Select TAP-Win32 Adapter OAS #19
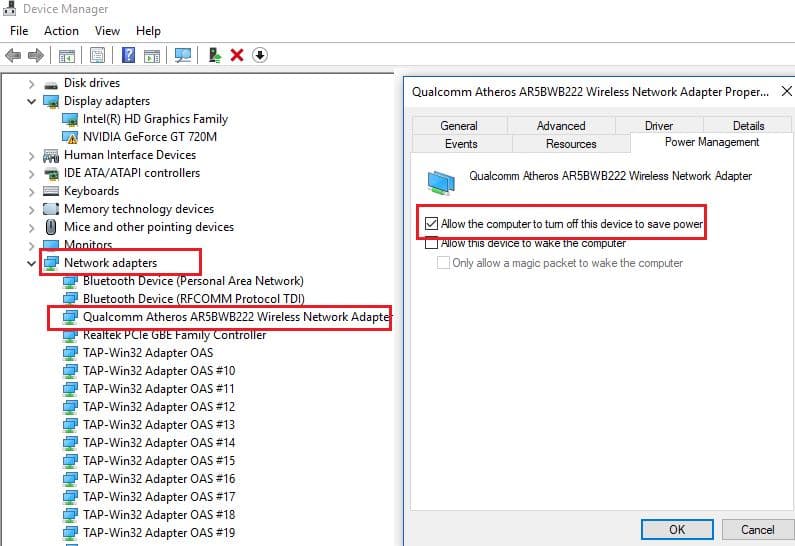This screenshot has width=795, height=546. (159, 533)
